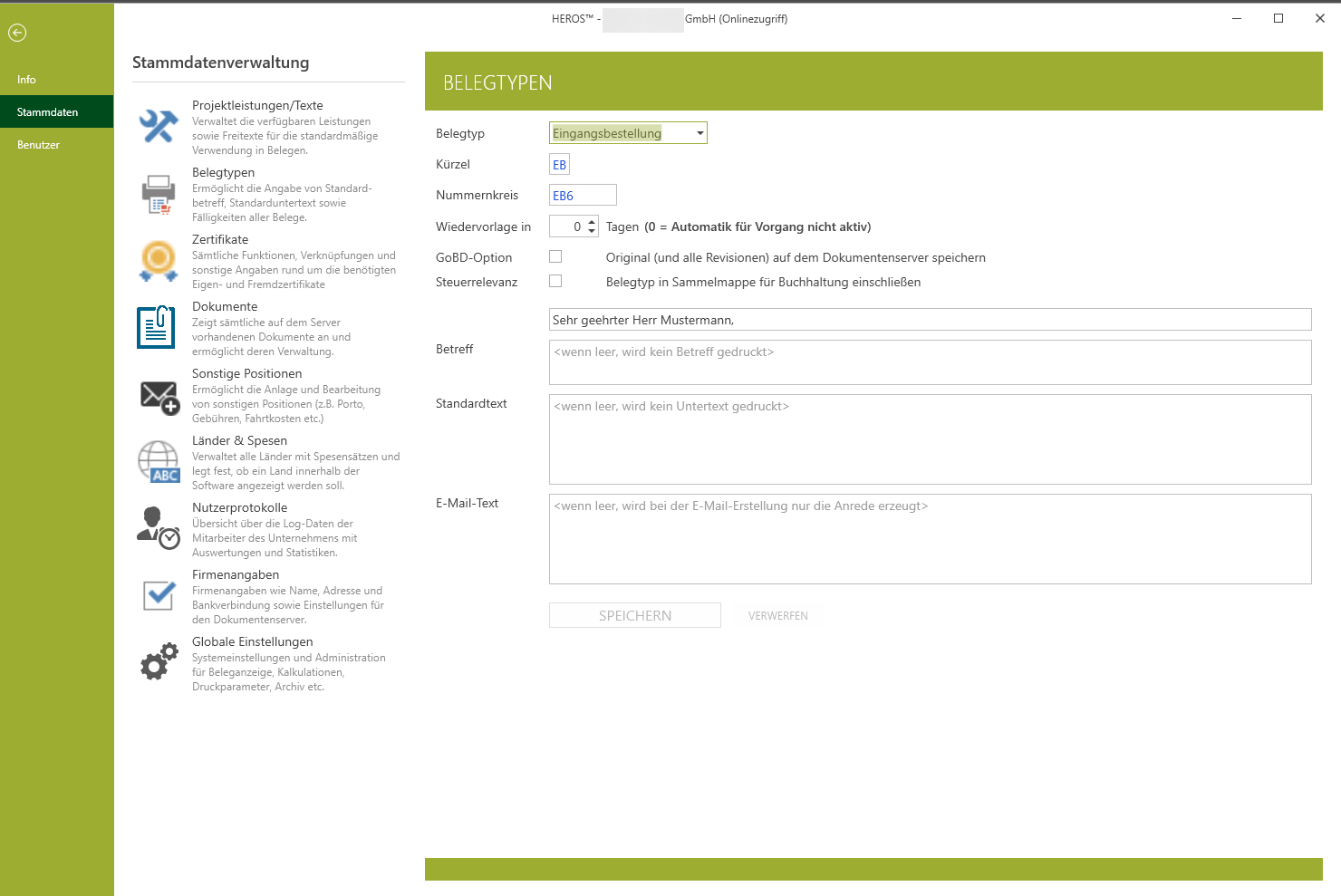This screenshot has height=896, width=1341.
Task: Open Projektleistungen/Texte tools icon
Action: tap(159, 127)
